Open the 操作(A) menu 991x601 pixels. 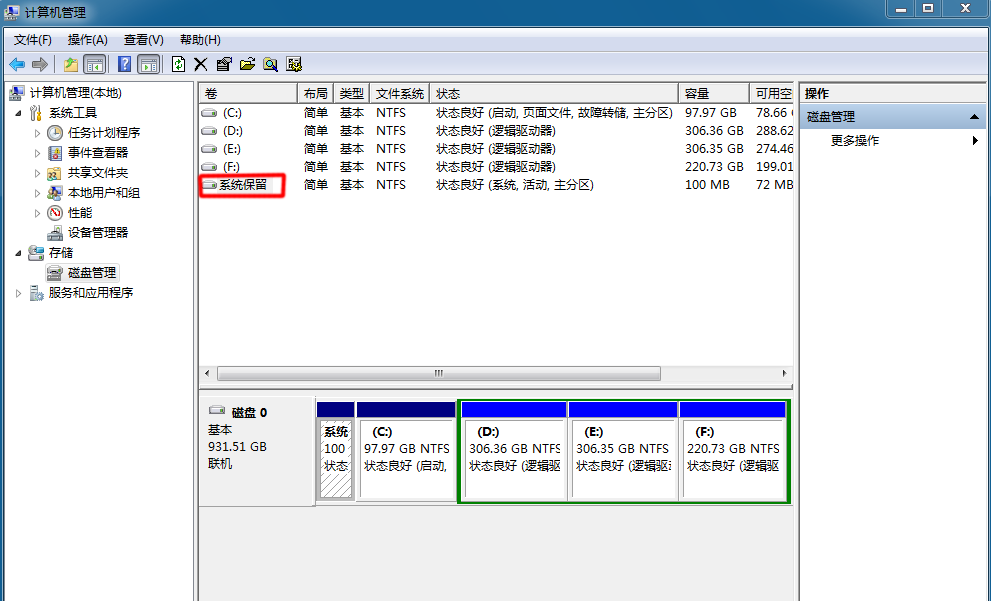coord(87,40)
